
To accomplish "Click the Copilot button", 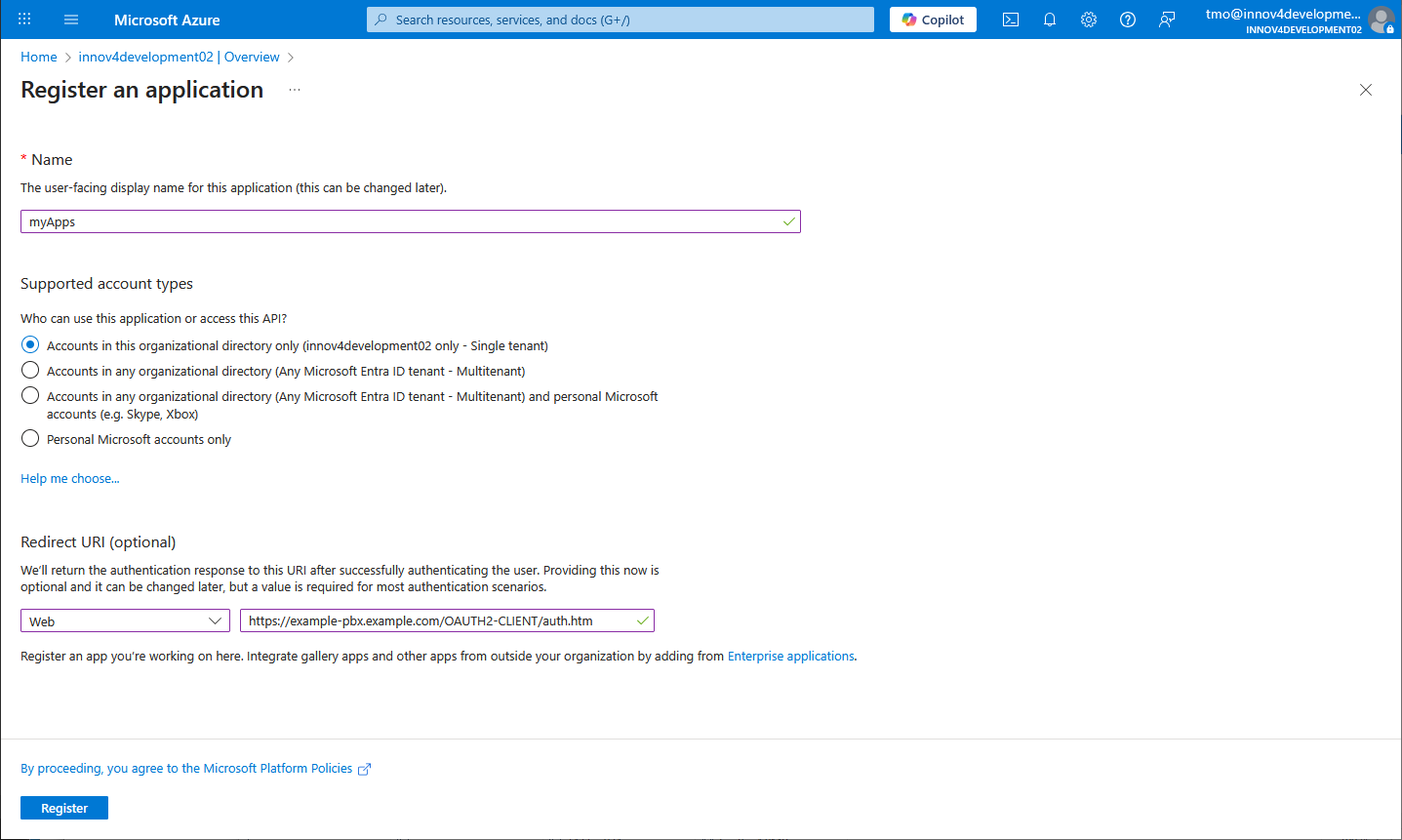I will [x=933, y=20].
